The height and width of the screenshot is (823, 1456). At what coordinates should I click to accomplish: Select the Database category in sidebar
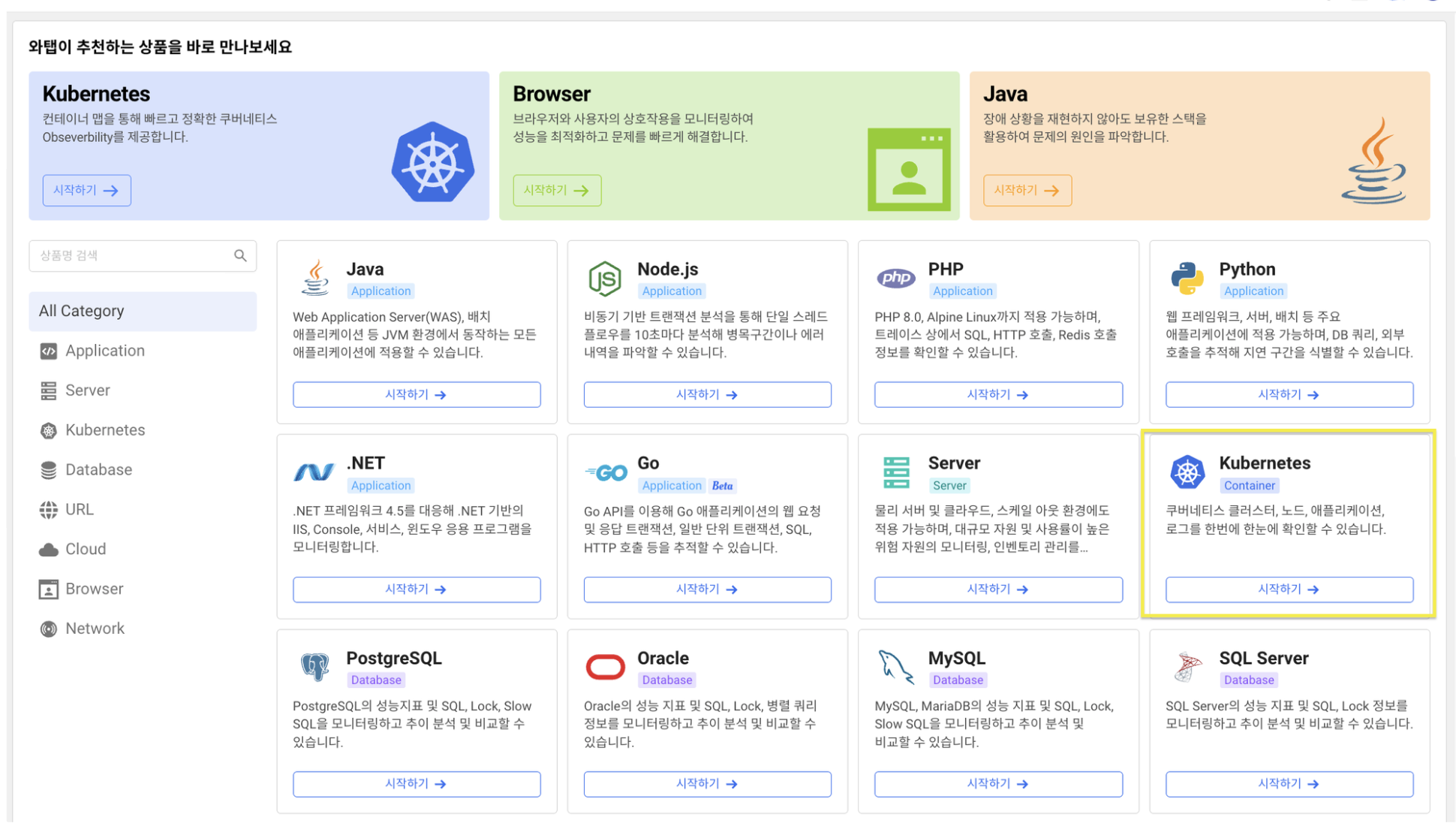tap(98, 470)
